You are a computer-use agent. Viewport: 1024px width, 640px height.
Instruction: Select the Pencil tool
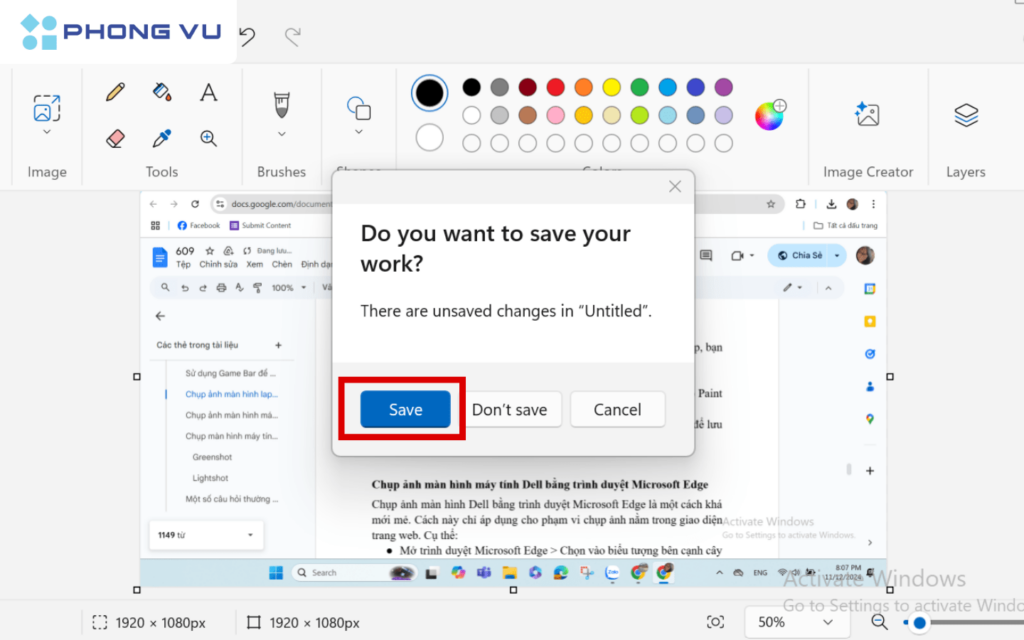click(115, 92)
